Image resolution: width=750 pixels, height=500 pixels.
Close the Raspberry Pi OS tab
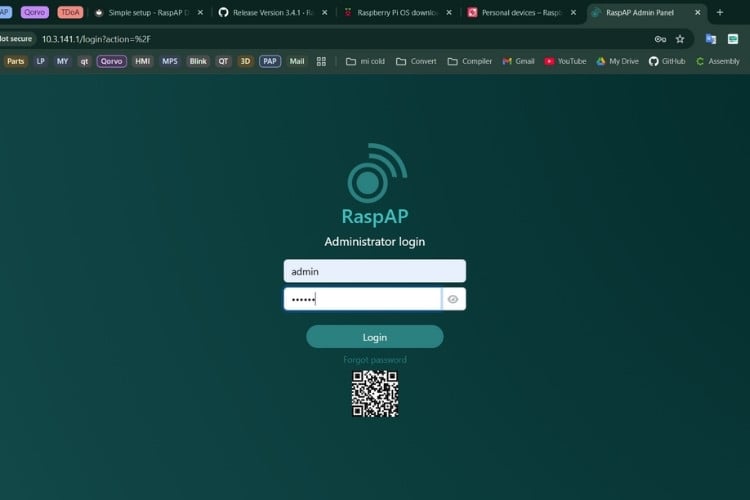click(x=449, y=12)
